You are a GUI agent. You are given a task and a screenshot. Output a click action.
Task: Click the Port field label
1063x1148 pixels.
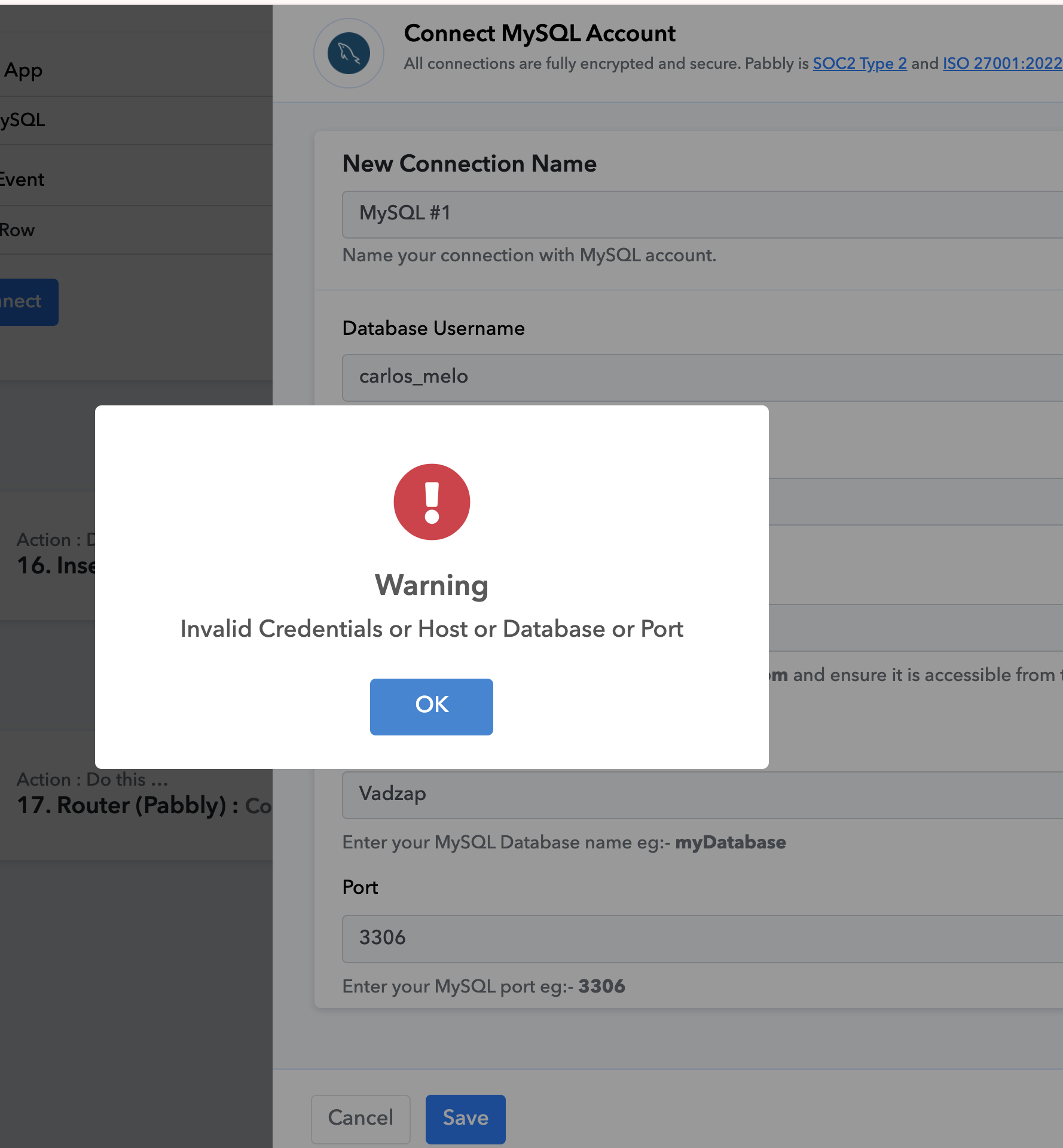360,887
